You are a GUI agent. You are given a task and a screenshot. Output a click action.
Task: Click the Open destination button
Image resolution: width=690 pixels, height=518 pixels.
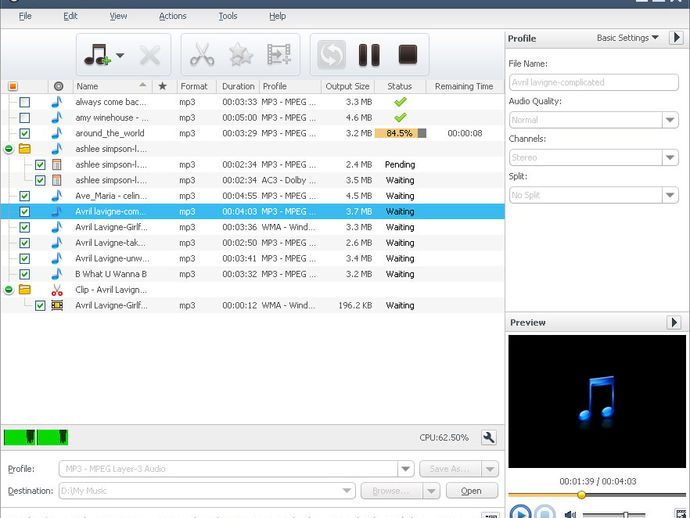click(x=472, y=491)
